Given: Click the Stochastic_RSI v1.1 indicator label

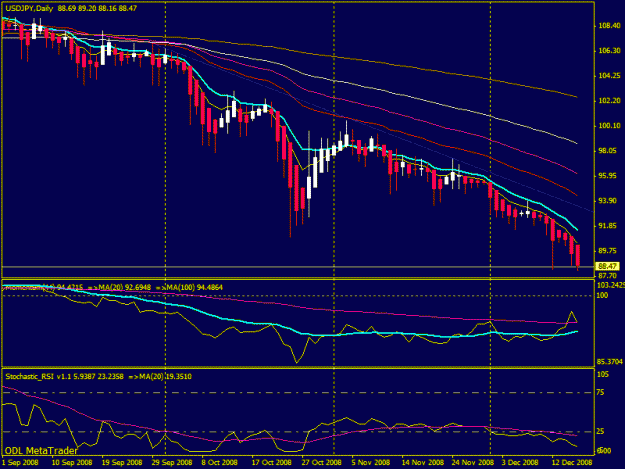Looking at the screenshot, I should [98, 377].
